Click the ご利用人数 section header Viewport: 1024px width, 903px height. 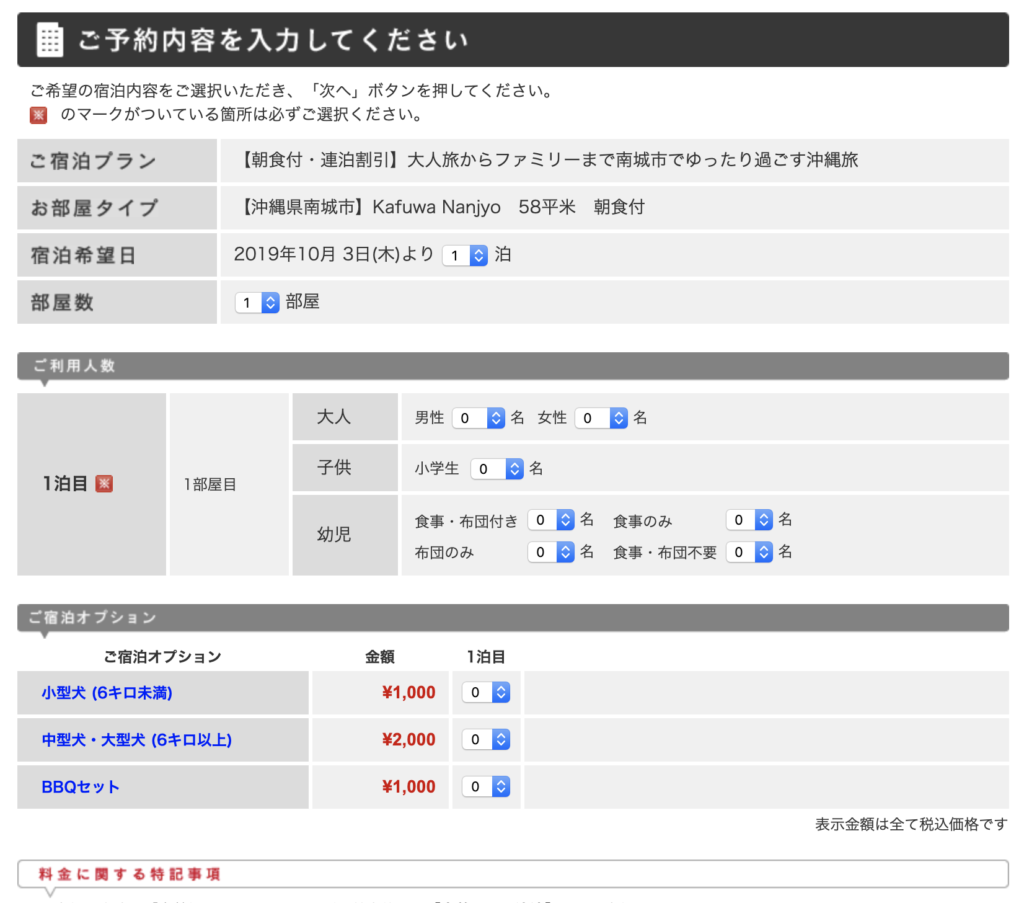[x=513, y=366]
